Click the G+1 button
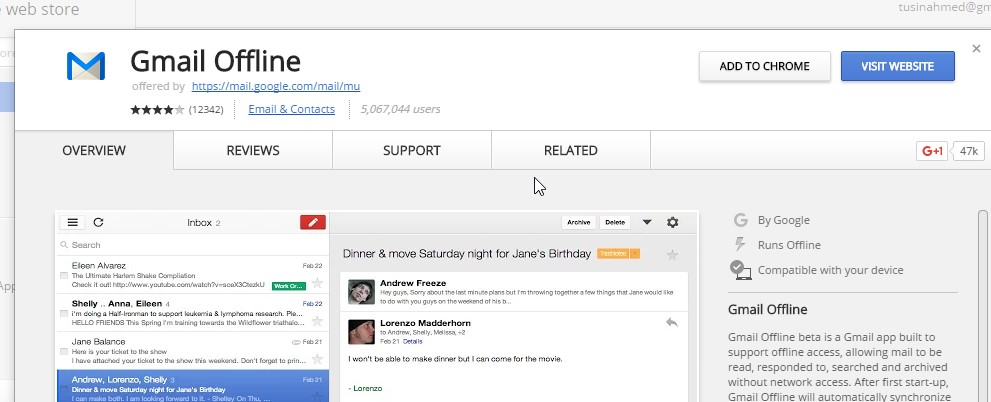Viewport: 991px width, 402px height. pos(932,151)
